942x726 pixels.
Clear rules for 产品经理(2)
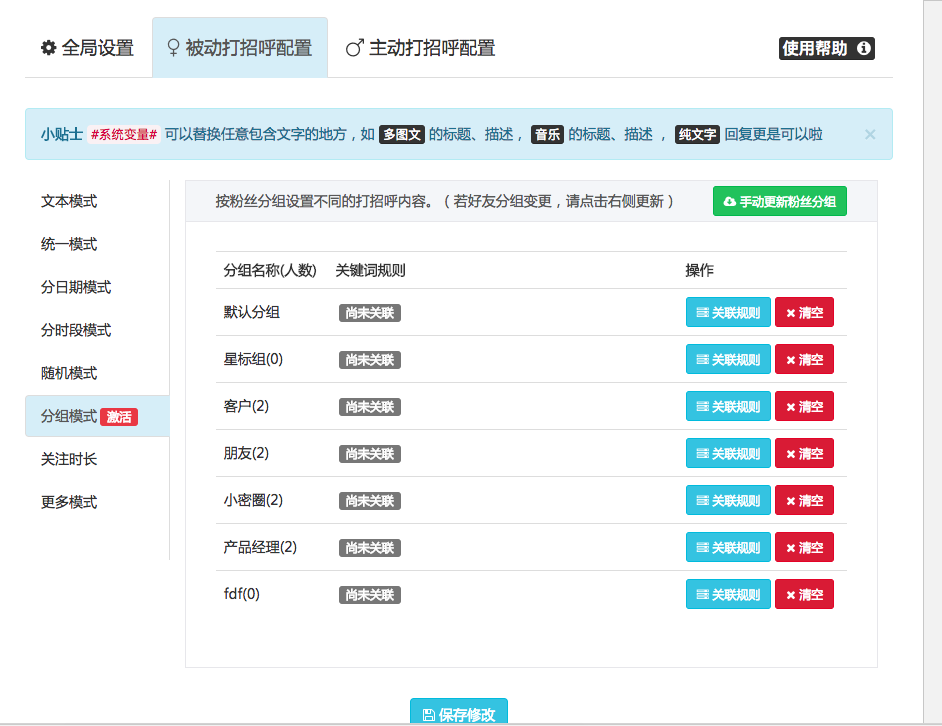coord(804,547)
